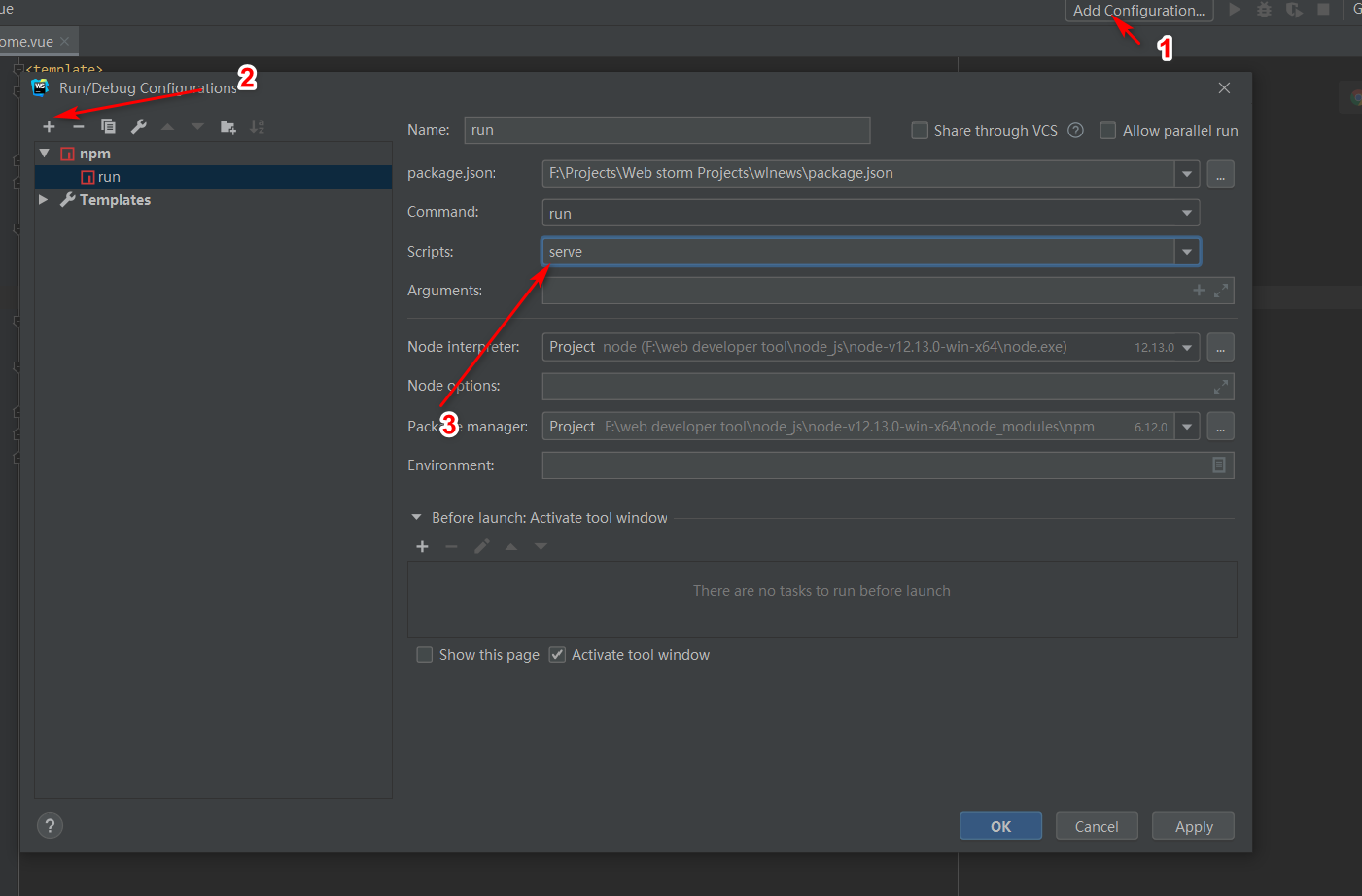This screenshot has height=896, width=1362.
Task: Browse for the Package manager path
Action: [1220, 427]
